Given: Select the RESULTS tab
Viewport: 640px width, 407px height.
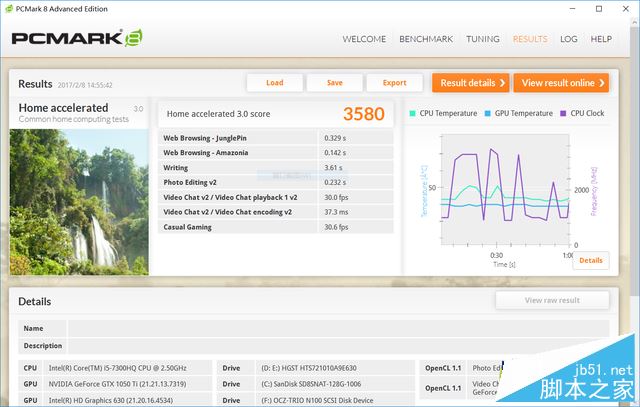Looking at the screenshot, I should coord(530,39).
